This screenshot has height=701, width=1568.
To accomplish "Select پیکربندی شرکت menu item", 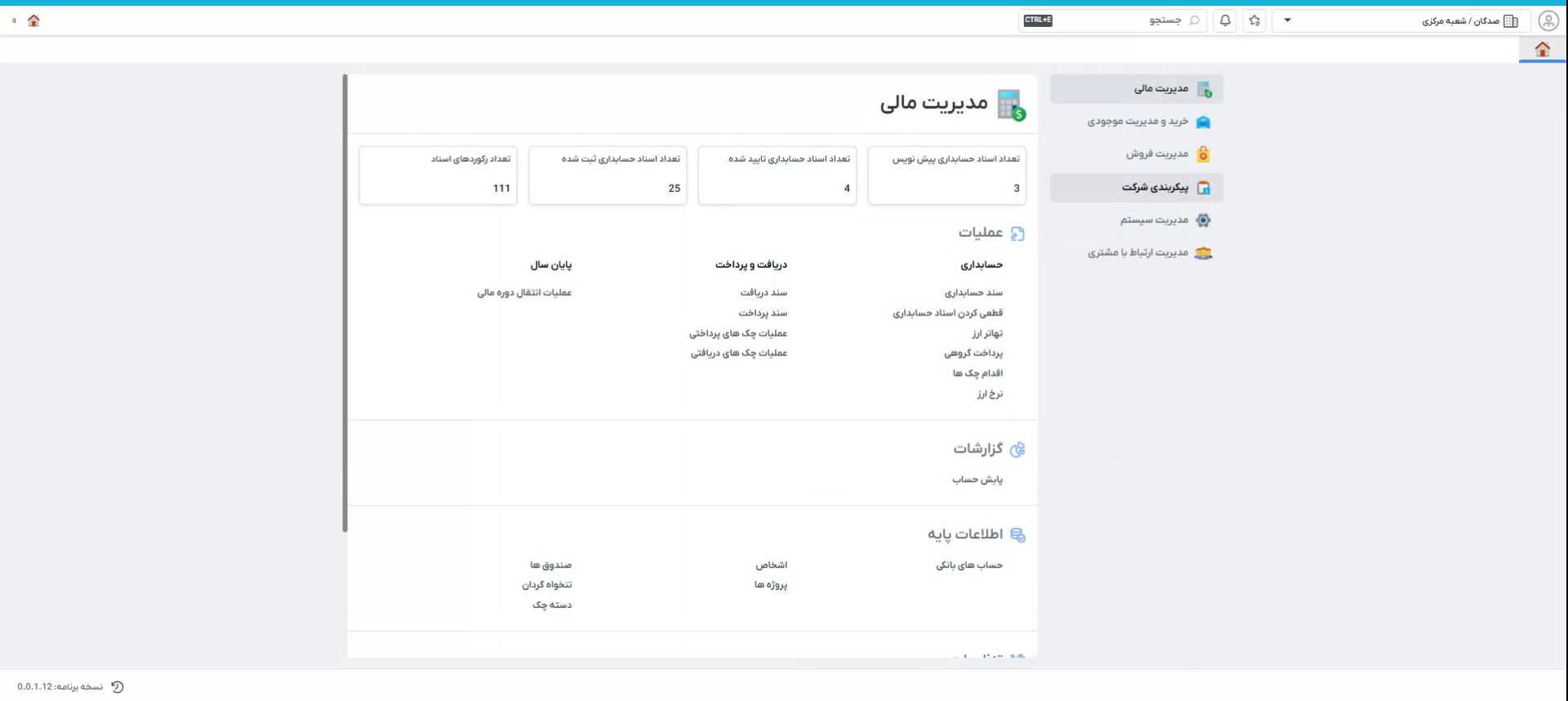I will (1136, 188).
